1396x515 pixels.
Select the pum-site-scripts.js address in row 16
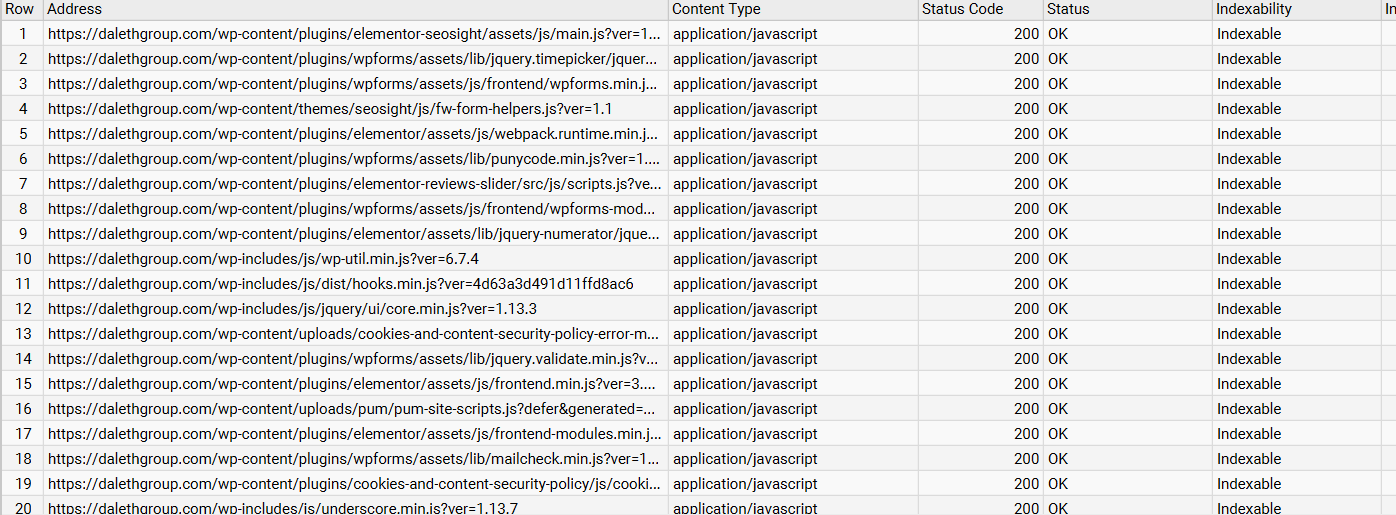tap(355, 409)
